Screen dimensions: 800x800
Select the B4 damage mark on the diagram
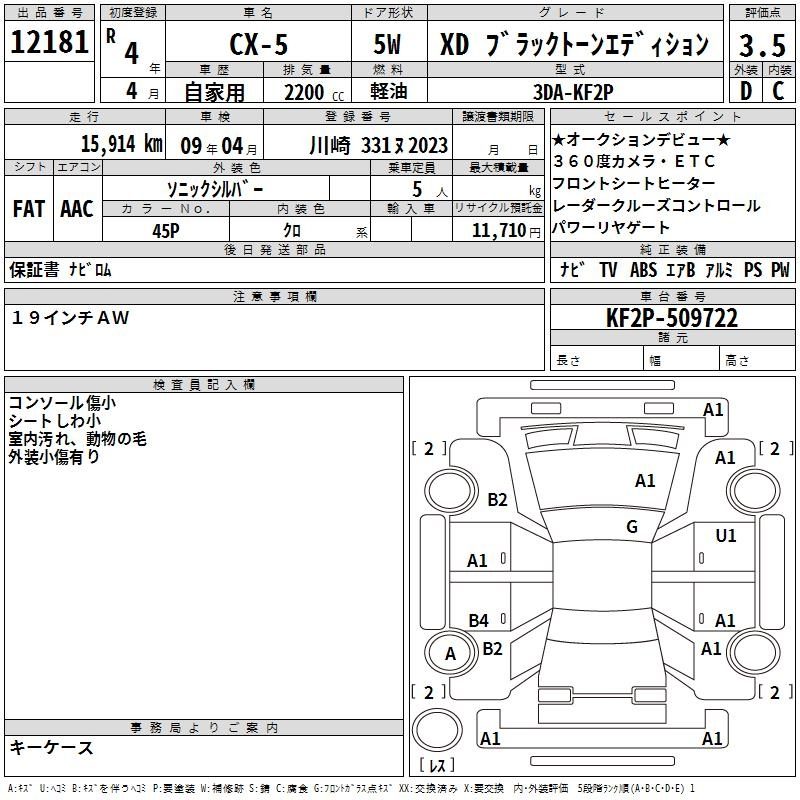(x=478, y=620)
